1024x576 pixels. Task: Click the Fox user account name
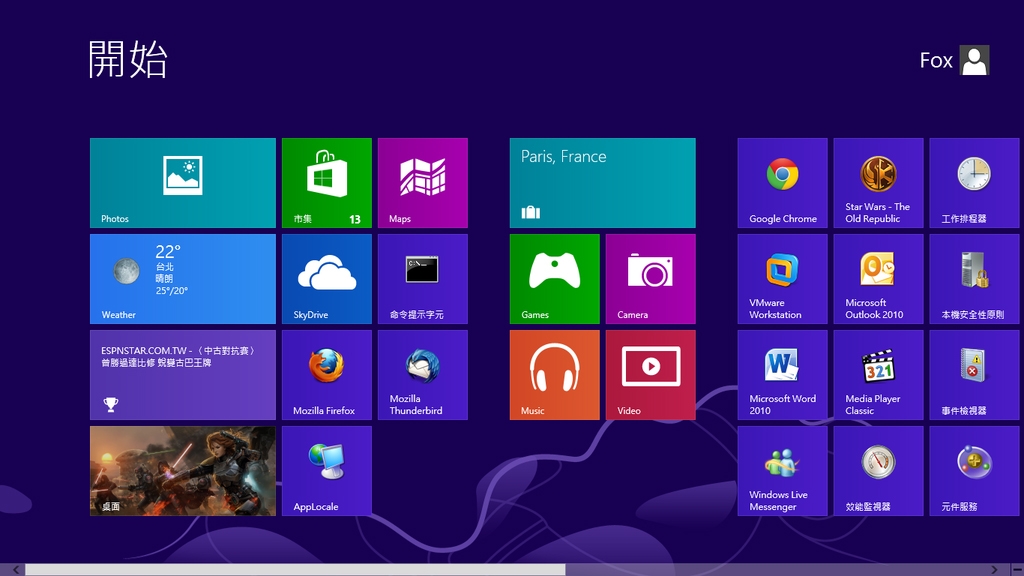point(936,60)
